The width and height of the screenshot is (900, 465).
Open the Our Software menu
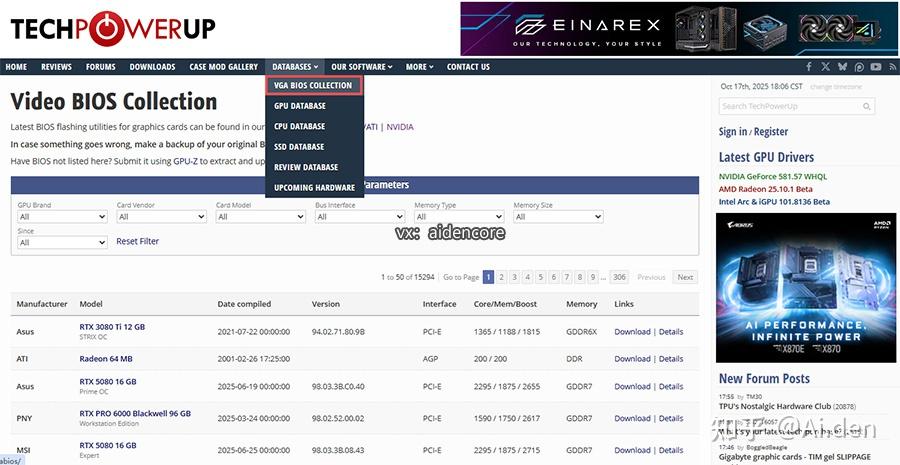click(362, 67)
